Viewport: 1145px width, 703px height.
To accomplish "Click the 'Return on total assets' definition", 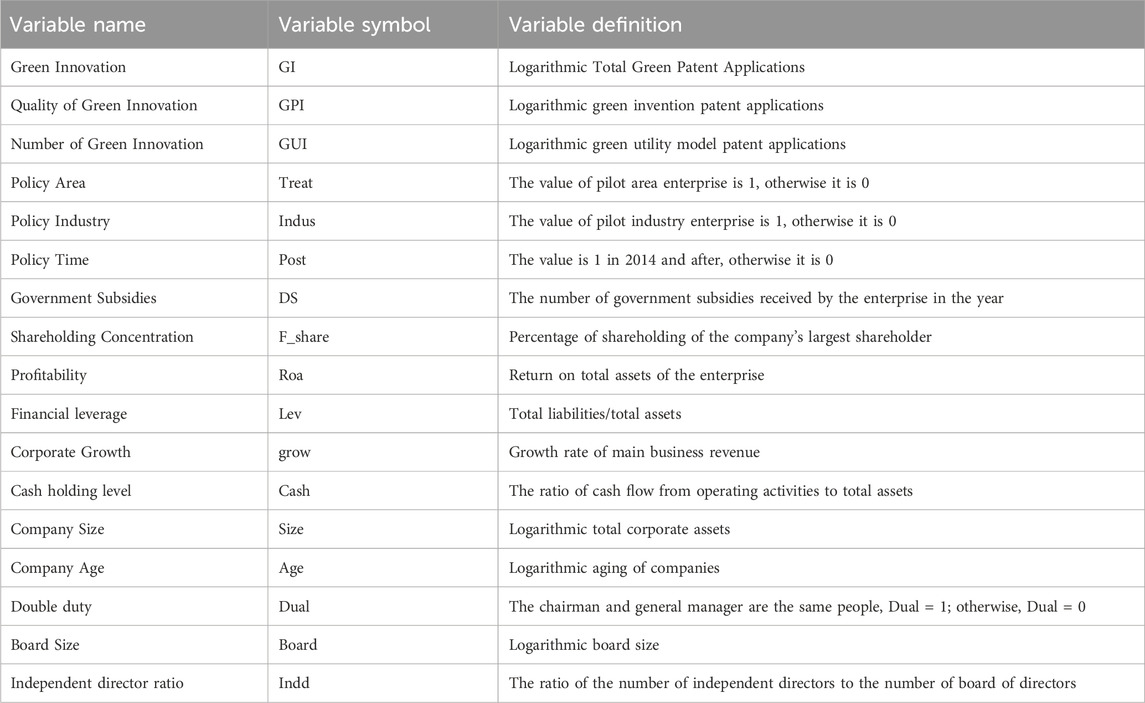I will [637, 375].
